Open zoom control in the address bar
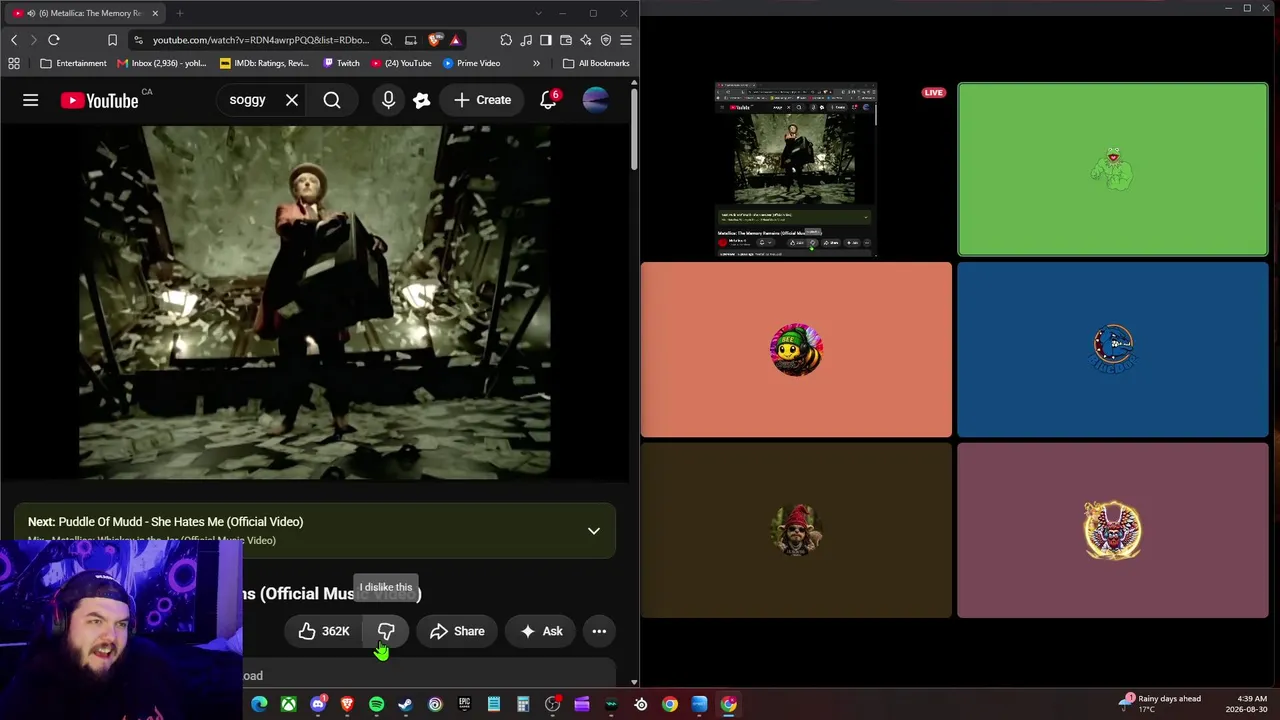The image size is (1280, 720). coord(386,40)
